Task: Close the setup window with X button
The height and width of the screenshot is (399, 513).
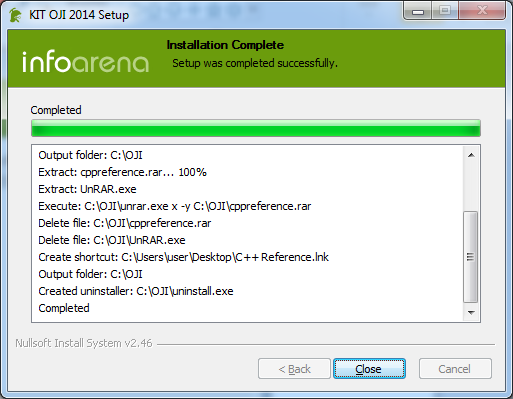Action: (482, 12)
